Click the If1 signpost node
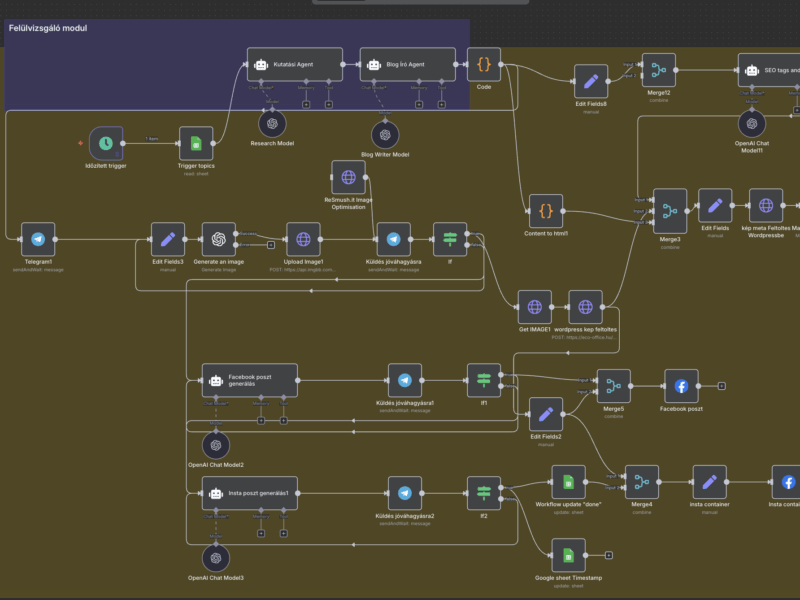The image size is (800, 600). point(484,380)
